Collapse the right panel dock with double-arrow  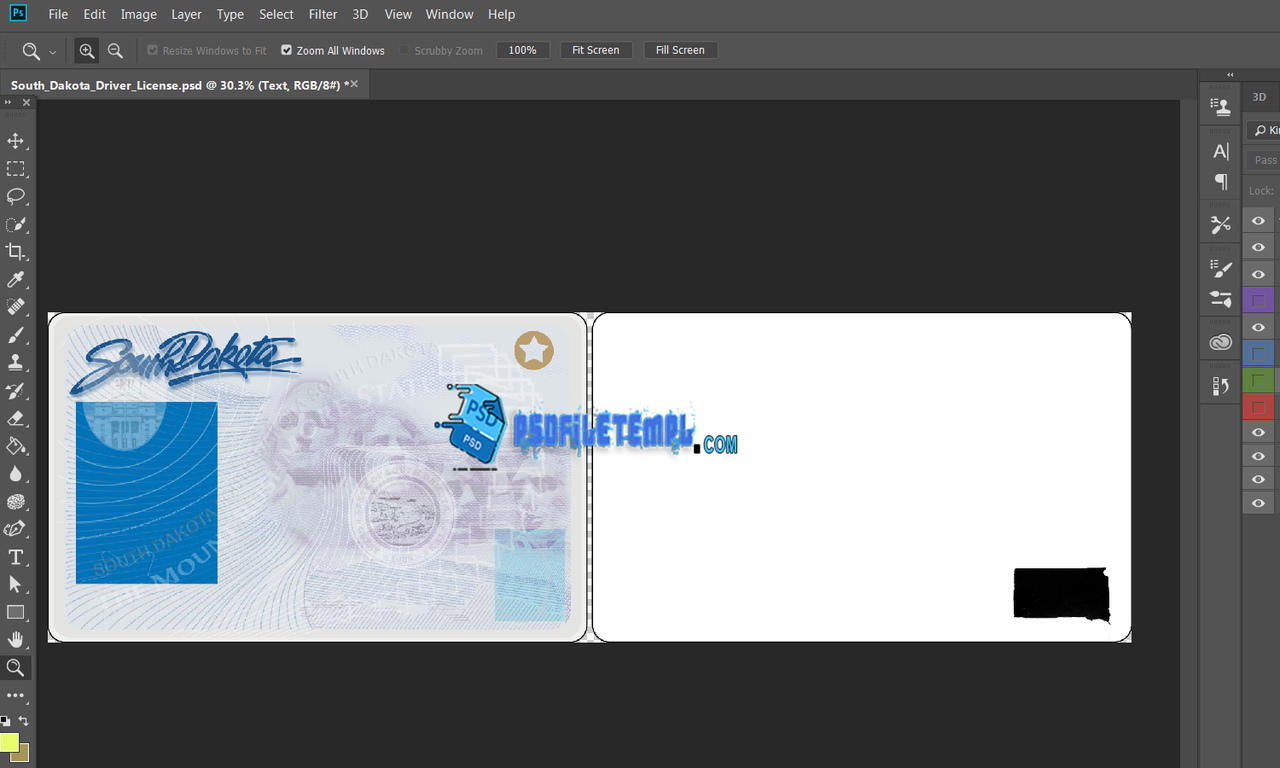click(x=1230, y=75)
